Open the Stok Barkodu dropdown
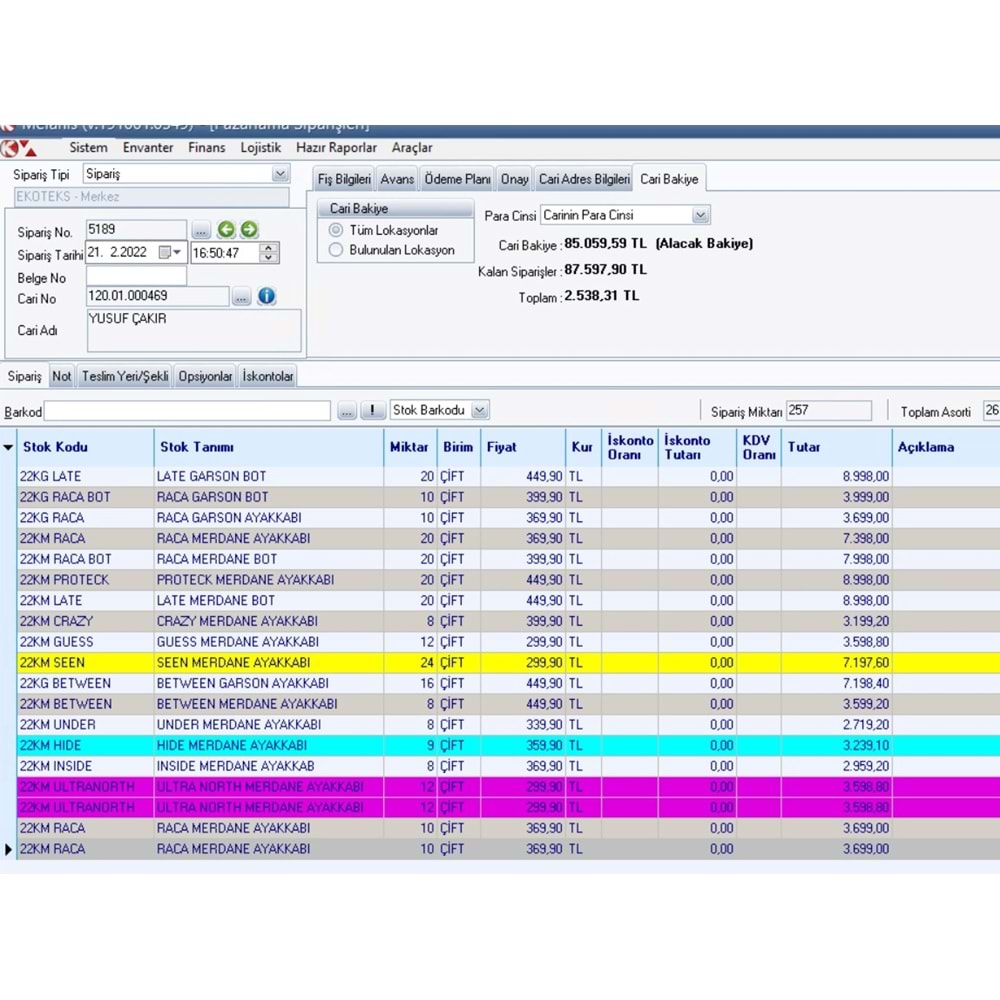 480,410
